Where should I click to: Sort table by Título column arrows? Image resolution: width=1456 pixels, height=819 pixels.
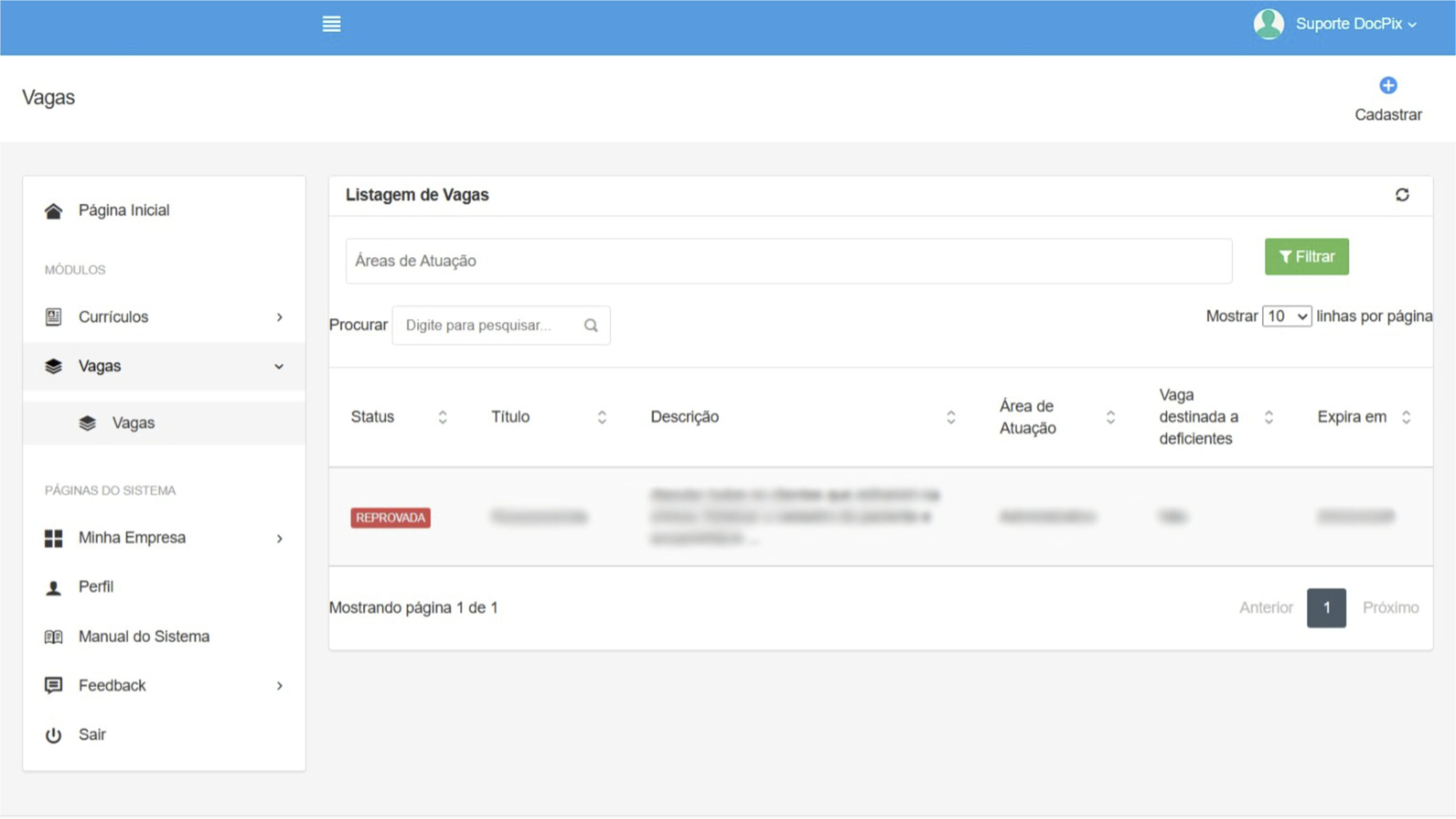602,417
